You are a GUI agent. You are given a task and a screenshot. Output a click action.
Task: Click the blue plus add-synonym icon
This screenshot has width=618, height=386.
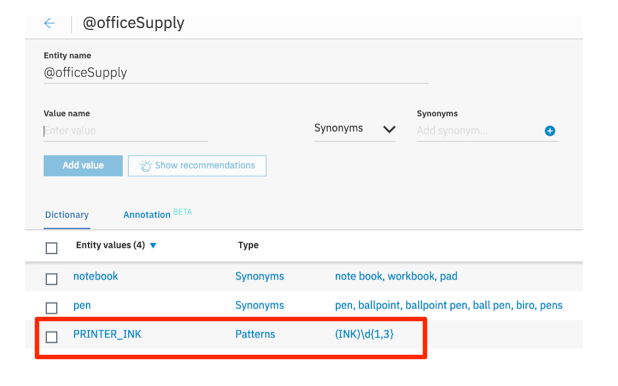click(x=550, y=131)
